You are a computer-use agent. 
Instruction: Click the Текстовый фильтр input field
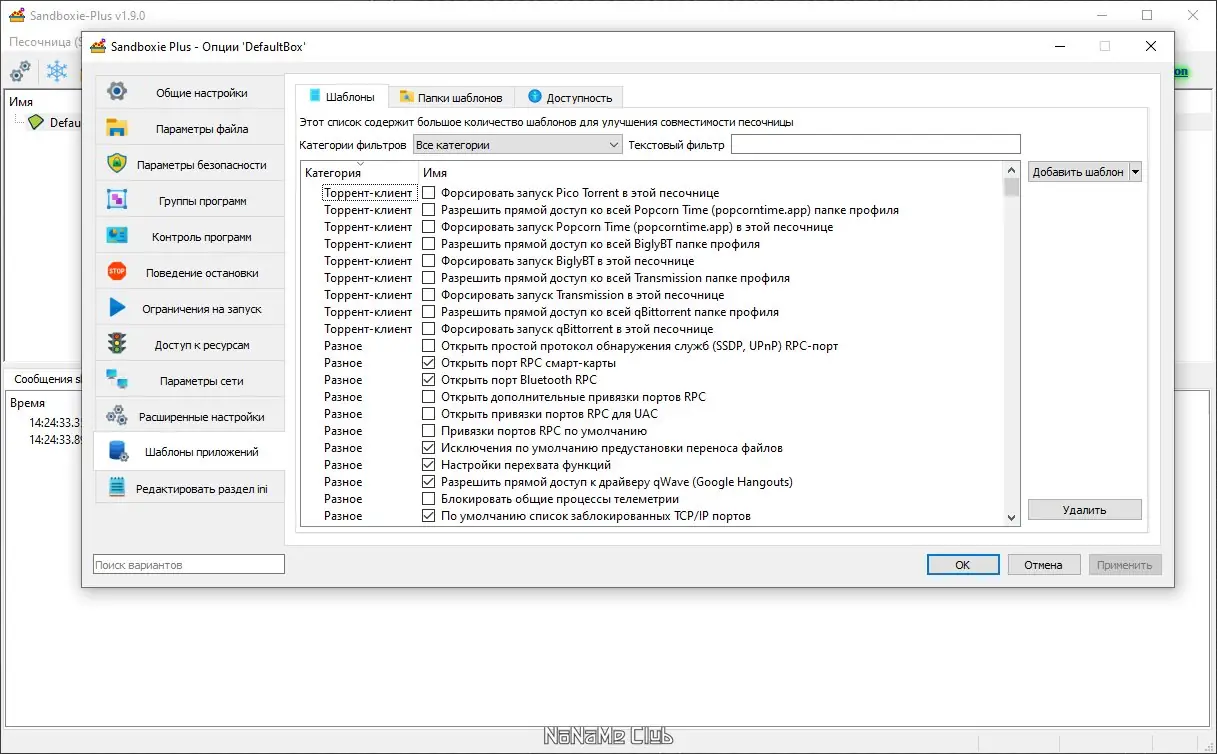point(875,145)
